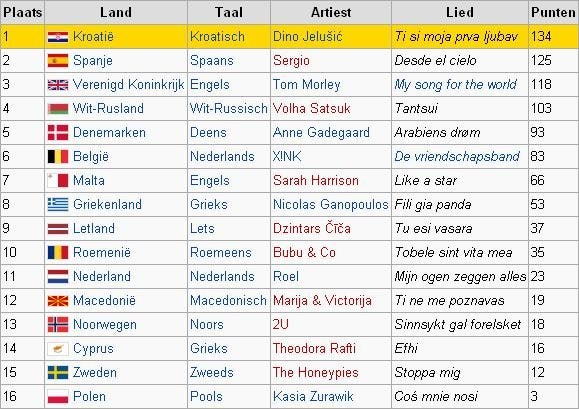The width and height of the screenshot is (579, 409).
Task: Click the Spain flag icon
Action: coord(58,61)
